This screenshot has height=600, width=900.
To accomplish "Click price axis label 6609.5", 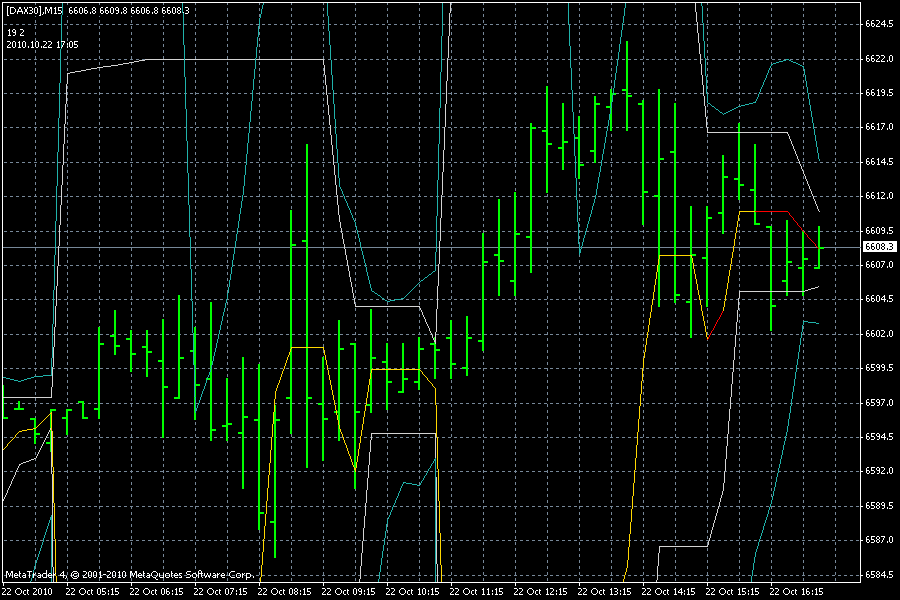I will point(879,230).
